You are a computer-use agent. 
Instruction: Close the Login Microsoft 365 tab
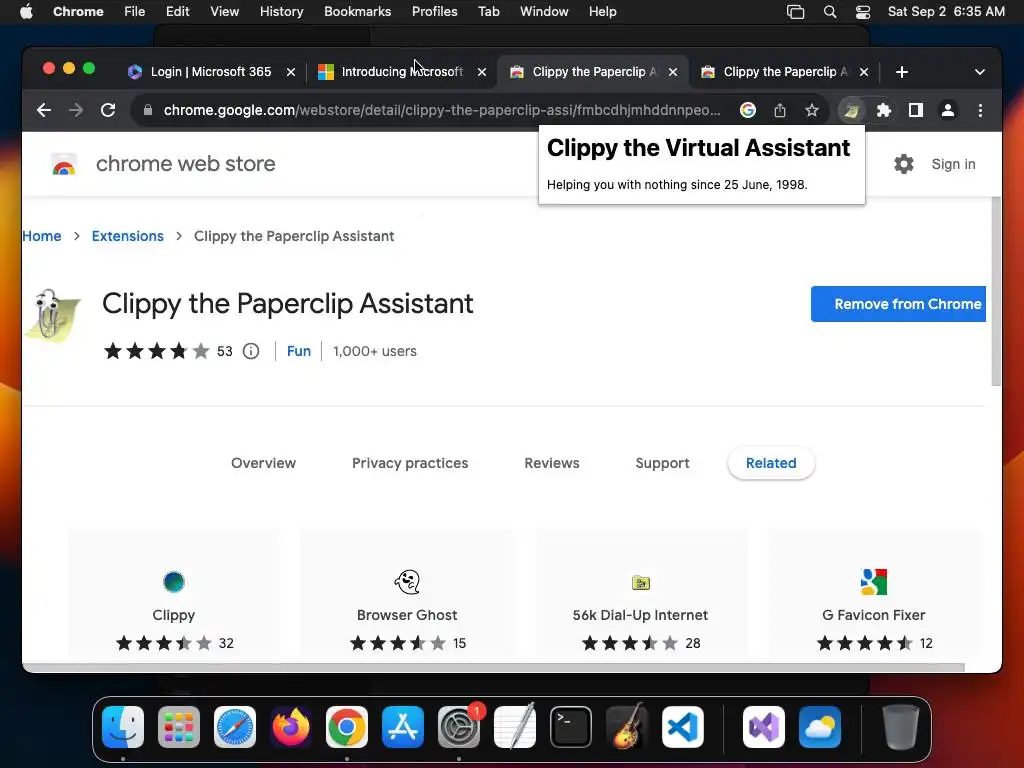click(291, 72)
